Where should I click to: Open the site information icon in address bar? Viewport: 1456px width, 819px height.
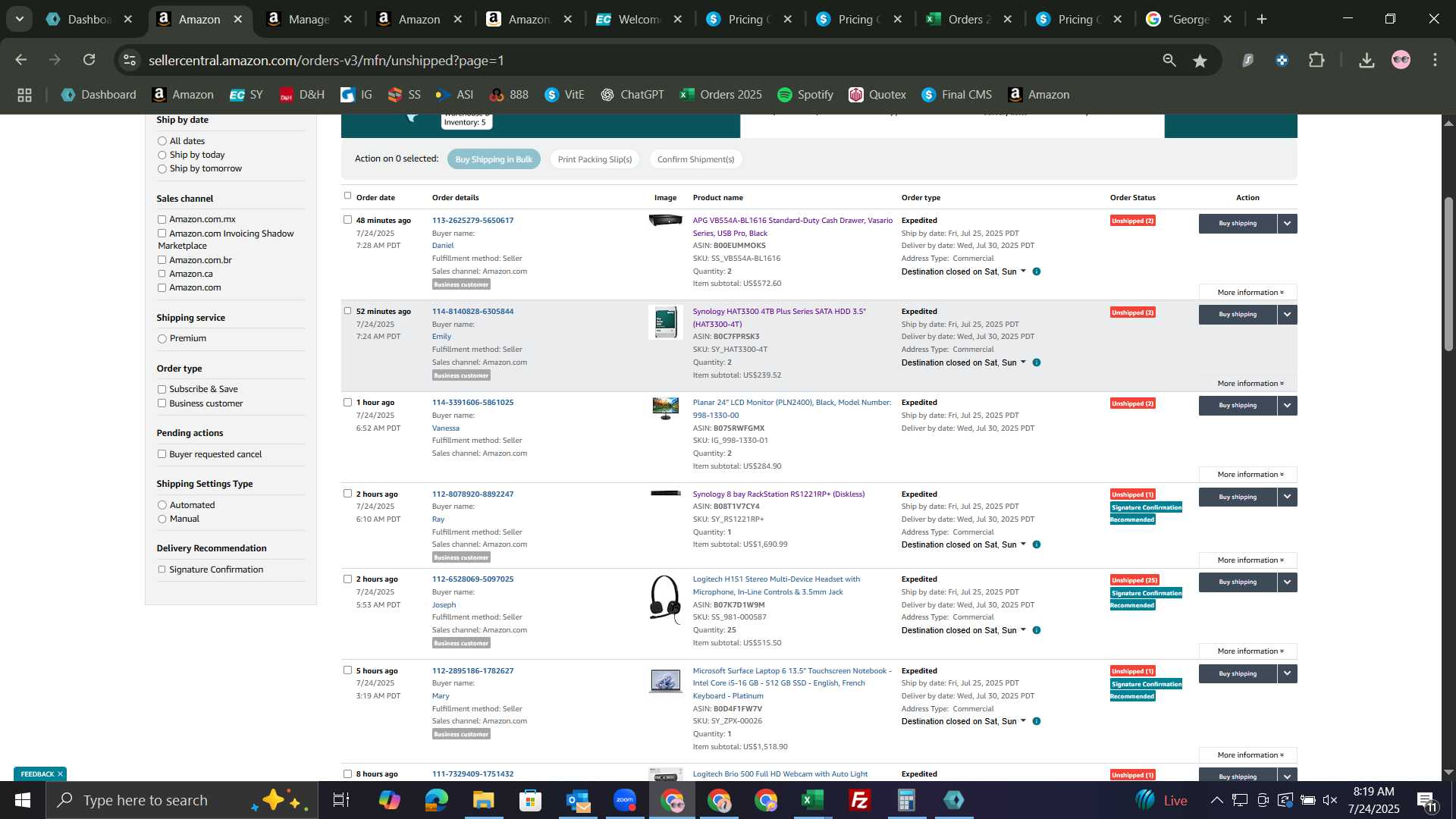pyautogui.click(x=130, y=60)
